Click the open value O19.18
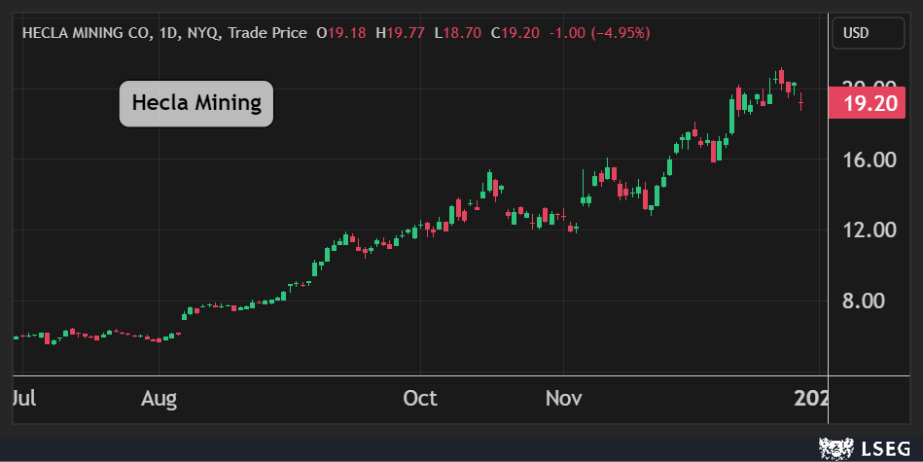 click(x=342, y=33)
